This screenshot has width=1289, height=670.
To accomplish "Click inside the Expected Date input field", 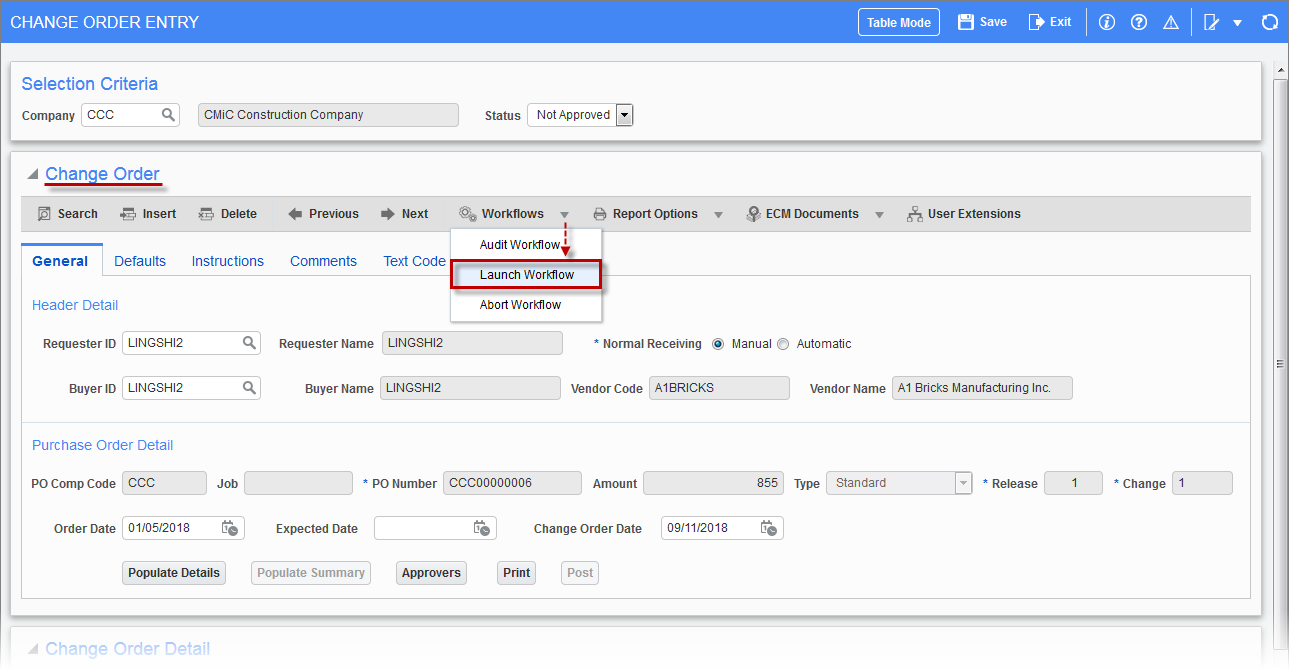I will pos(425,528).
